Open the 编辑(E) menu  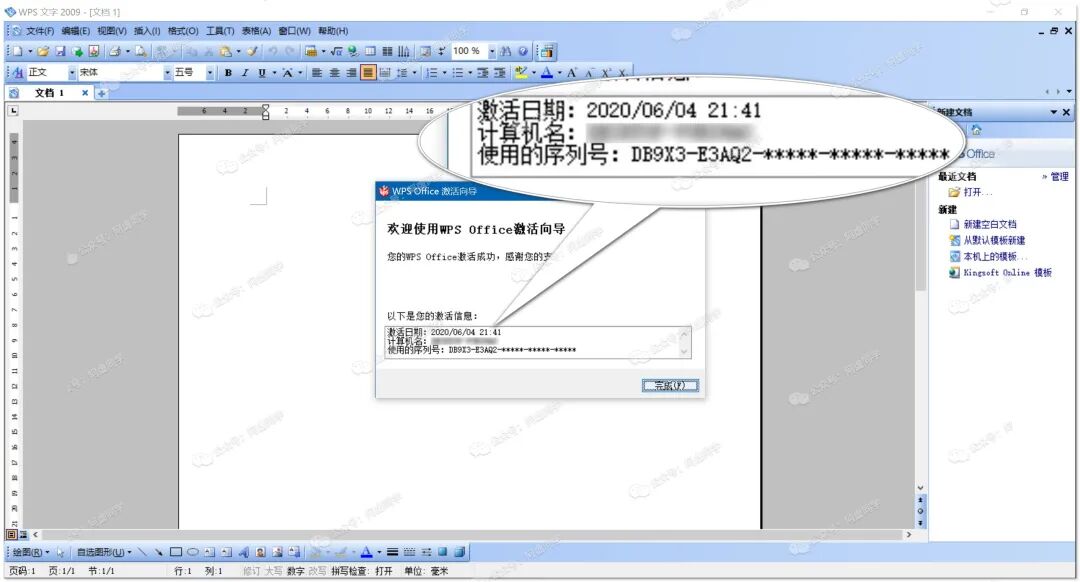click(76, 31)
